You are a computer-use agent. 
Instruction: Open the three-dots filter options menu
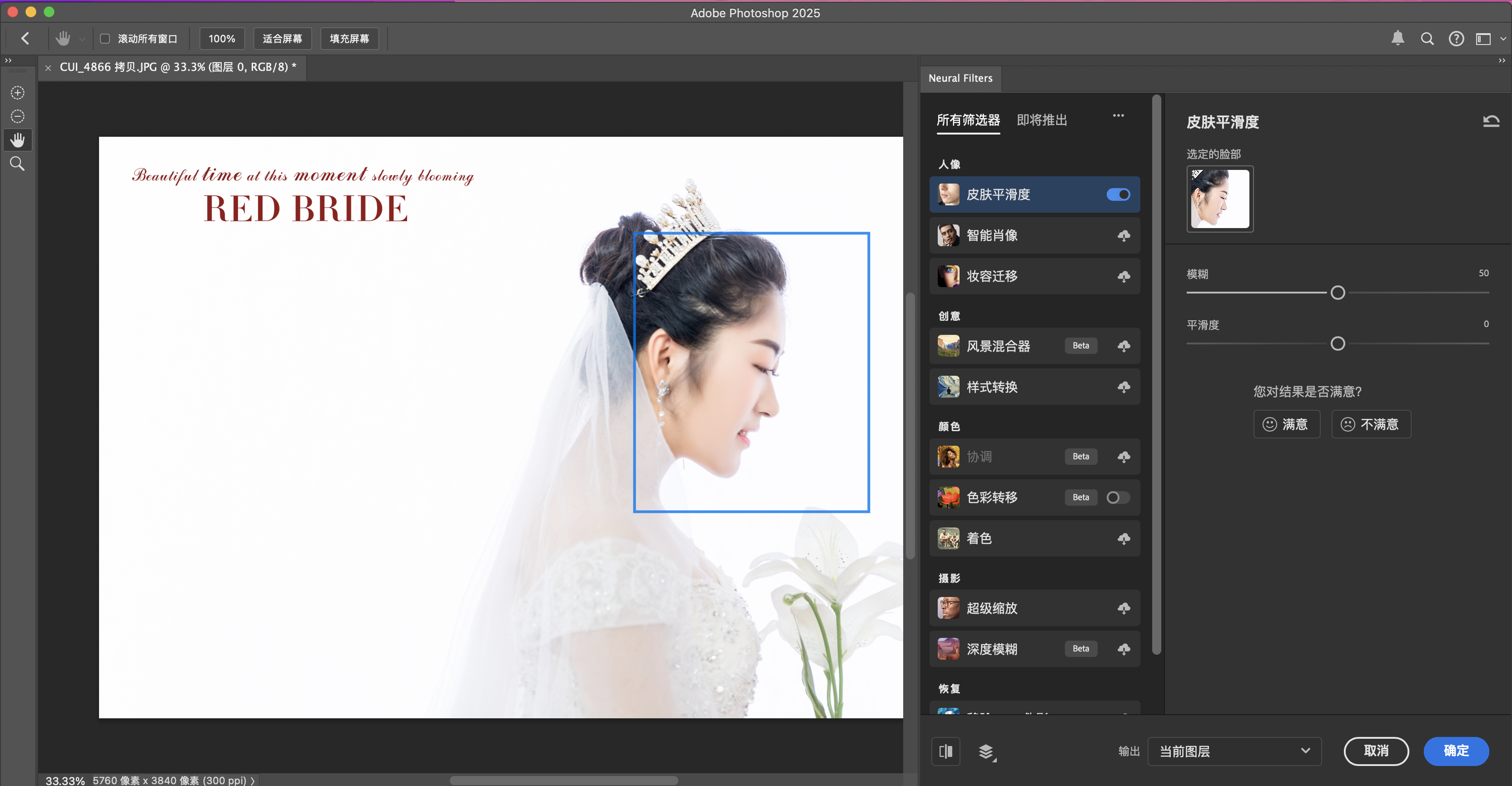coord(1118,116)
